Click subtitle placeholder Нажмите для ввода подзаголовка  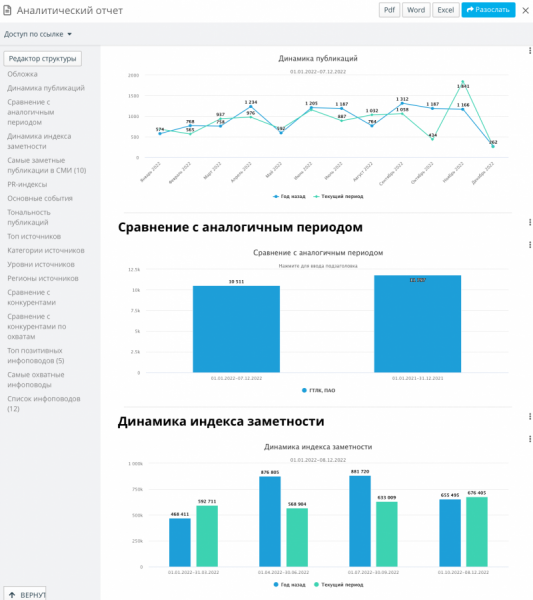pyautogui.click(x=318, y=266)
